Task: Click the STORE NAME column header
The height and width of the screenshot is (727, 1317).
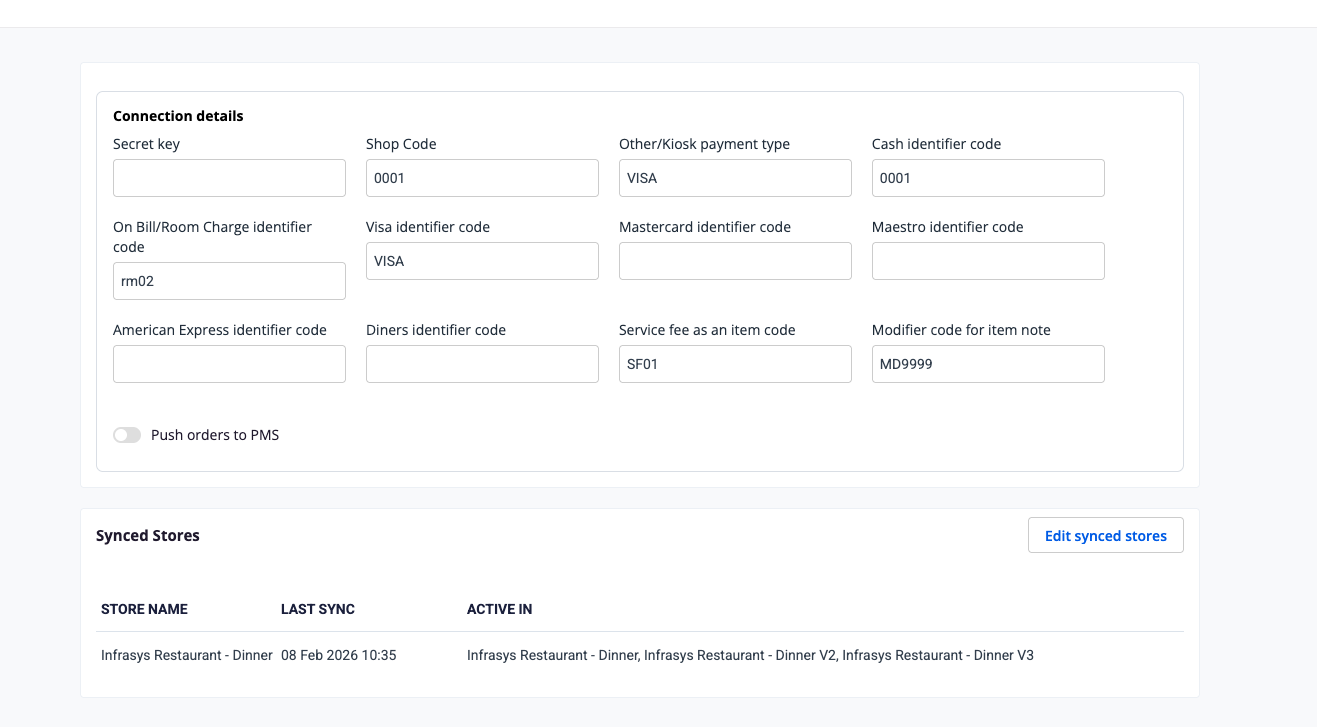Action: coord(144,609)
